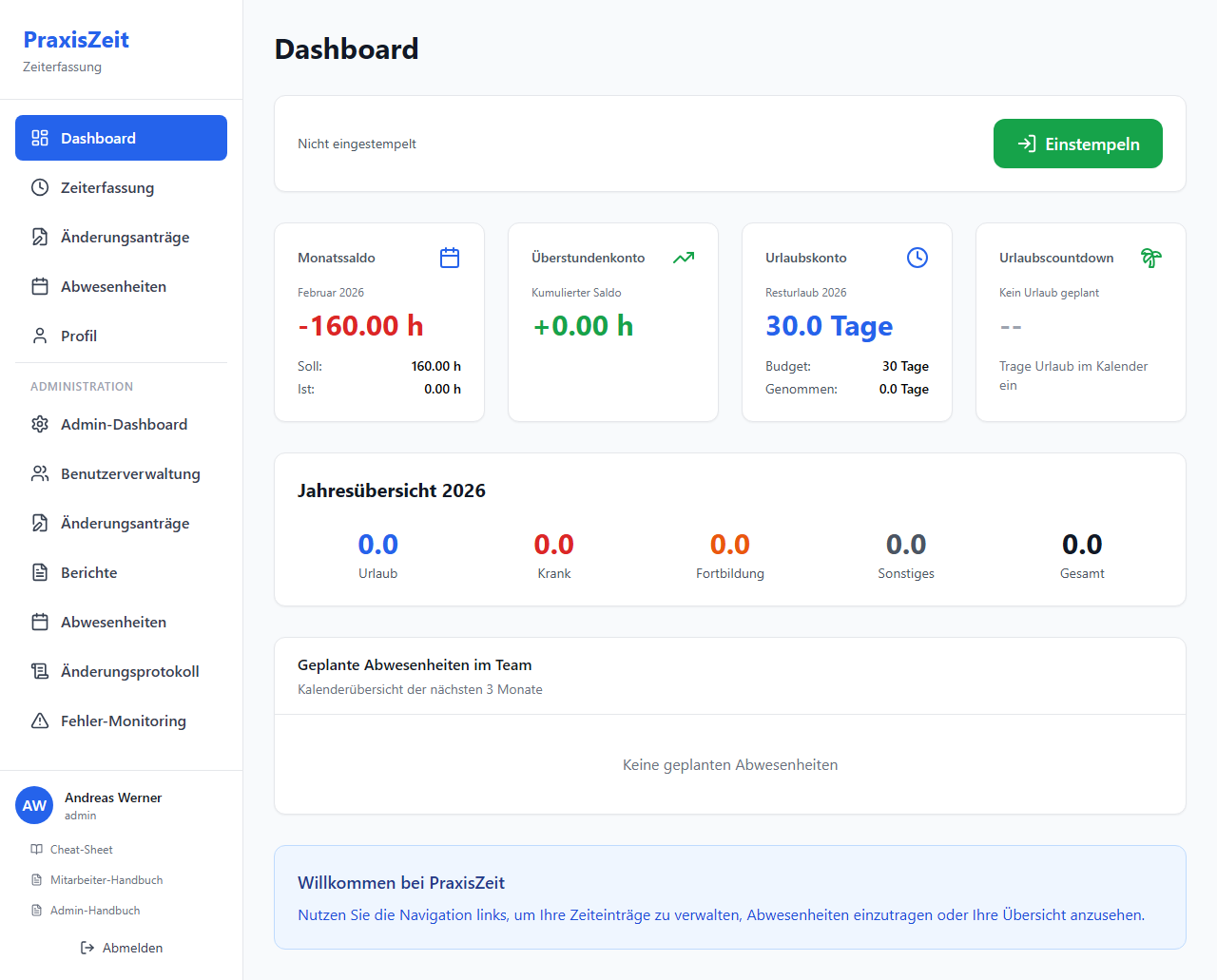Viewport: 1217px width, 980px height.
Task: Go to Zeiterfassung in the sidebar
Action: click(x=121, y=187)
